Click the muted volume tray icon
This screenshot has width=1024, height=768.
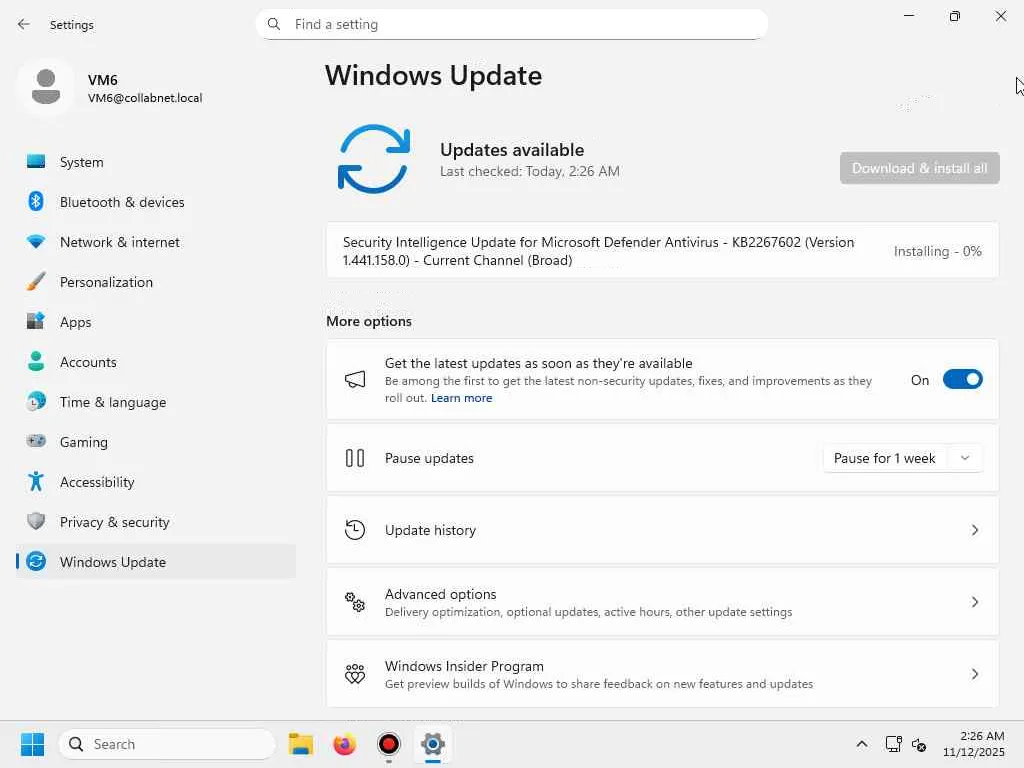tap(920, 744)
